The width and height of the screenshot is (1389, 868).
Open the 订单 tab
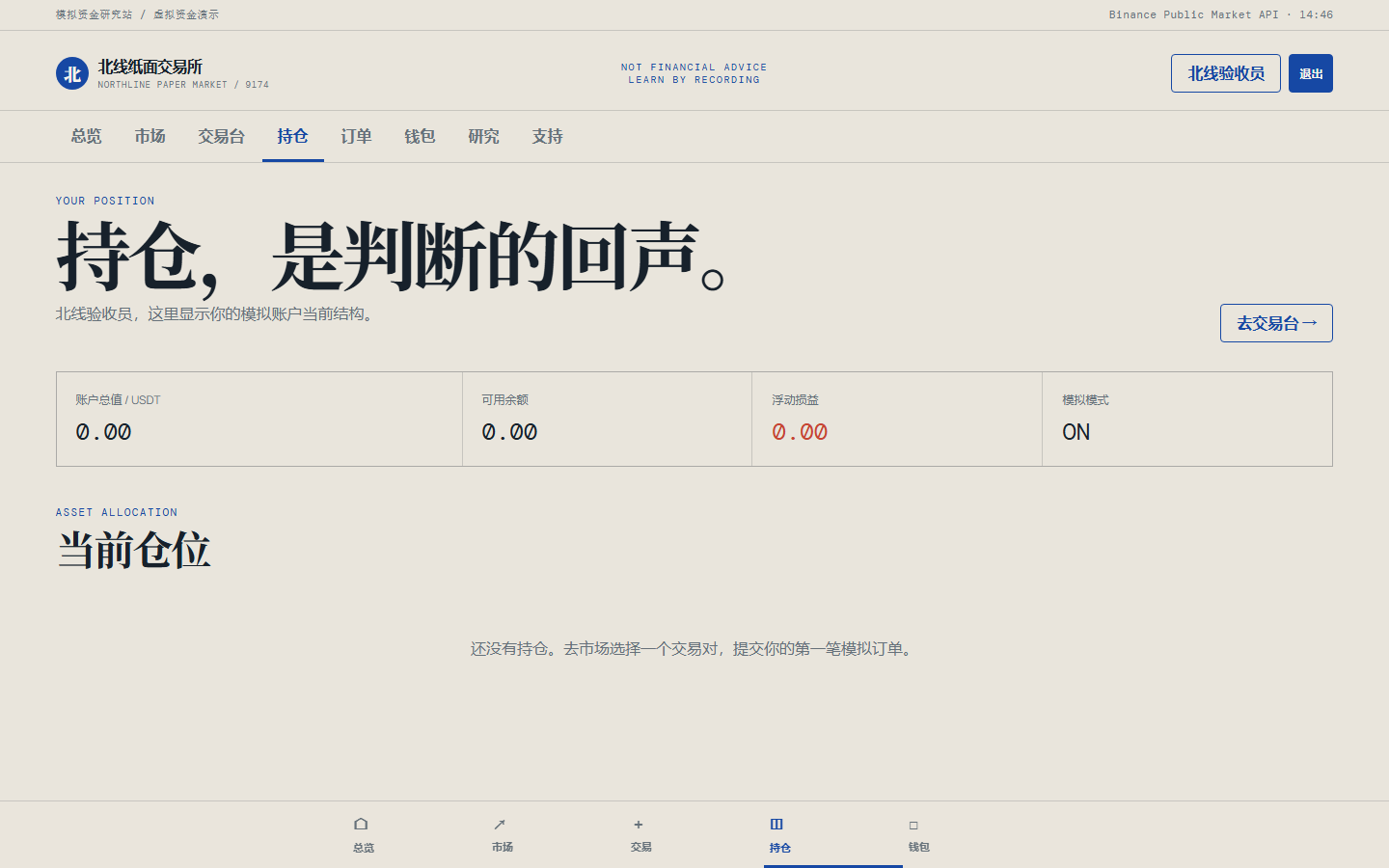click(x=356, y=136)
